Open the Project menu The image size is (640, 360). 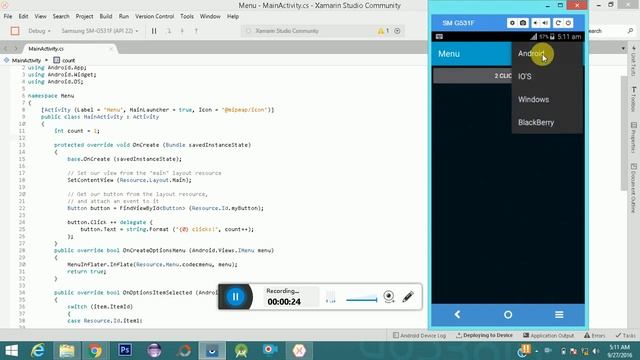click(84, 16)
